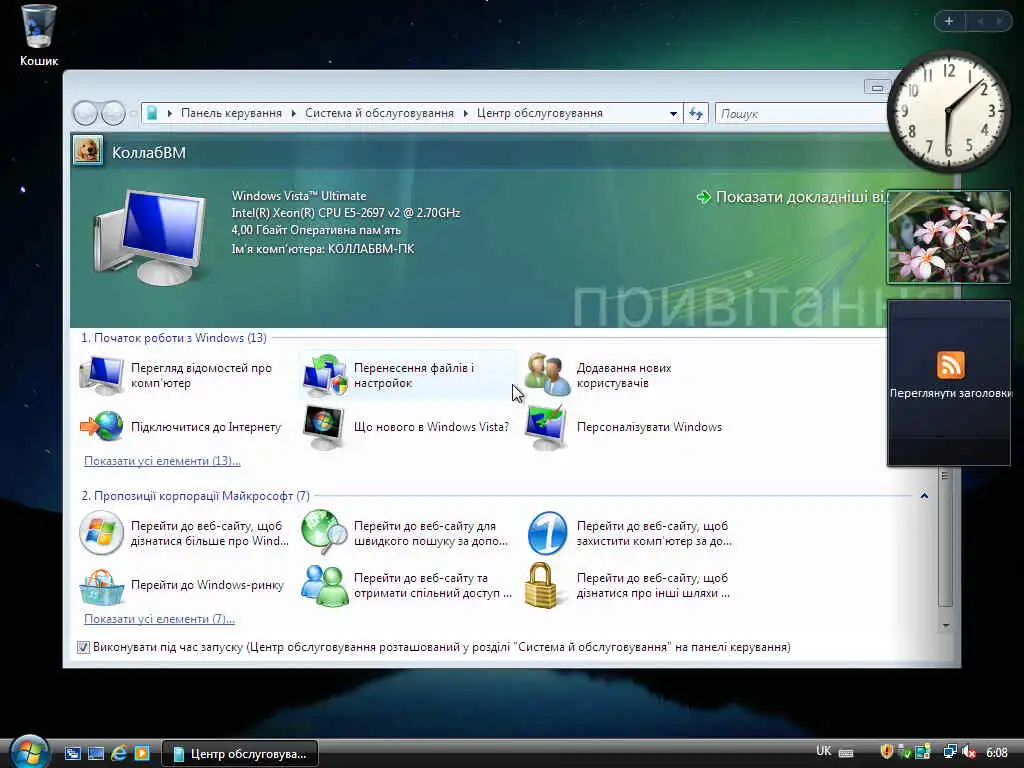1024x768 pixels.
Task: Click the window minimize button
Action: tap(876, 88)
